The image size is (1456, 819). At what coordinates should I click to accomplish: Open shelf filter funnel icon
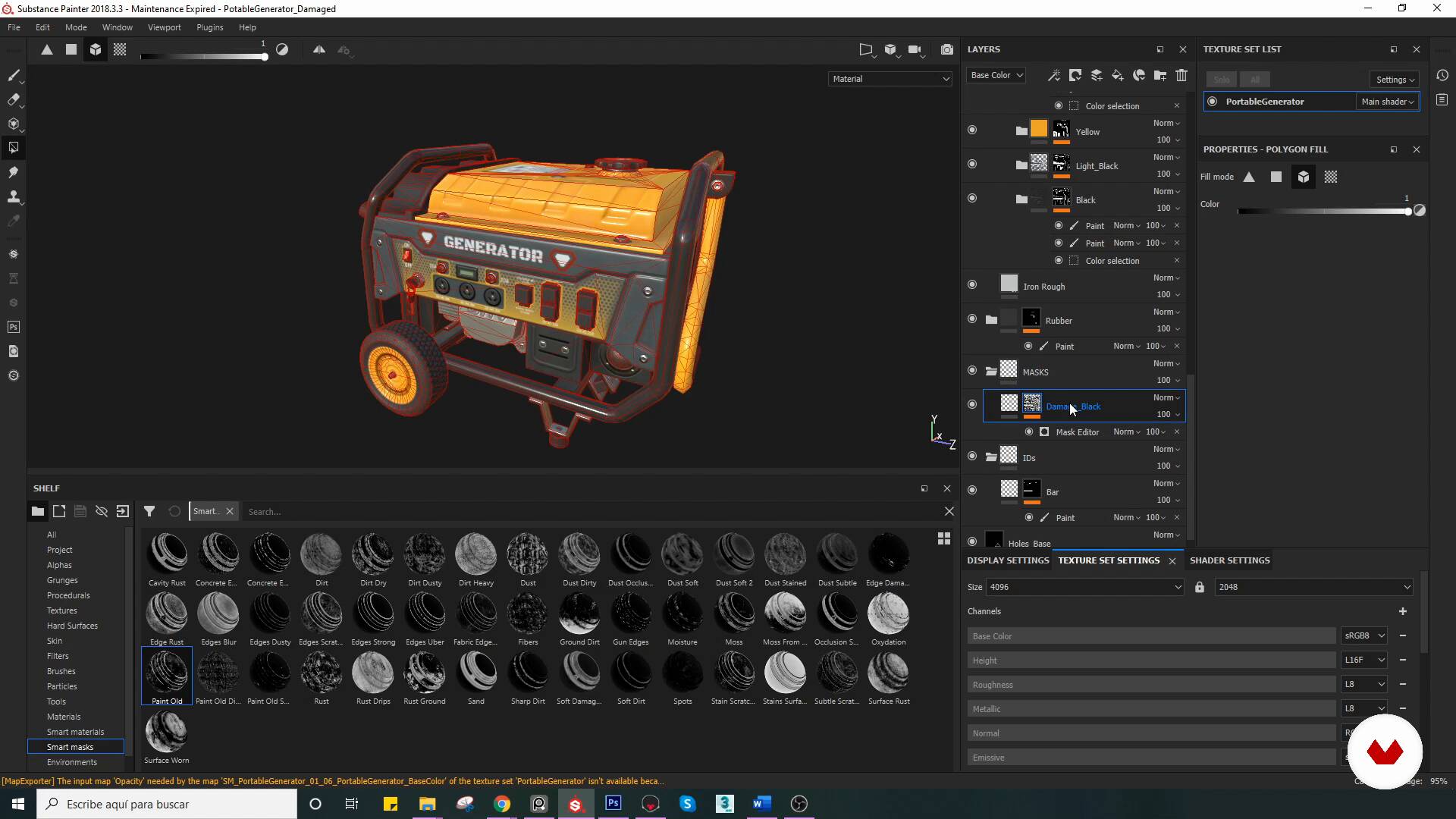pyautogui.click(x=149, y=511)
